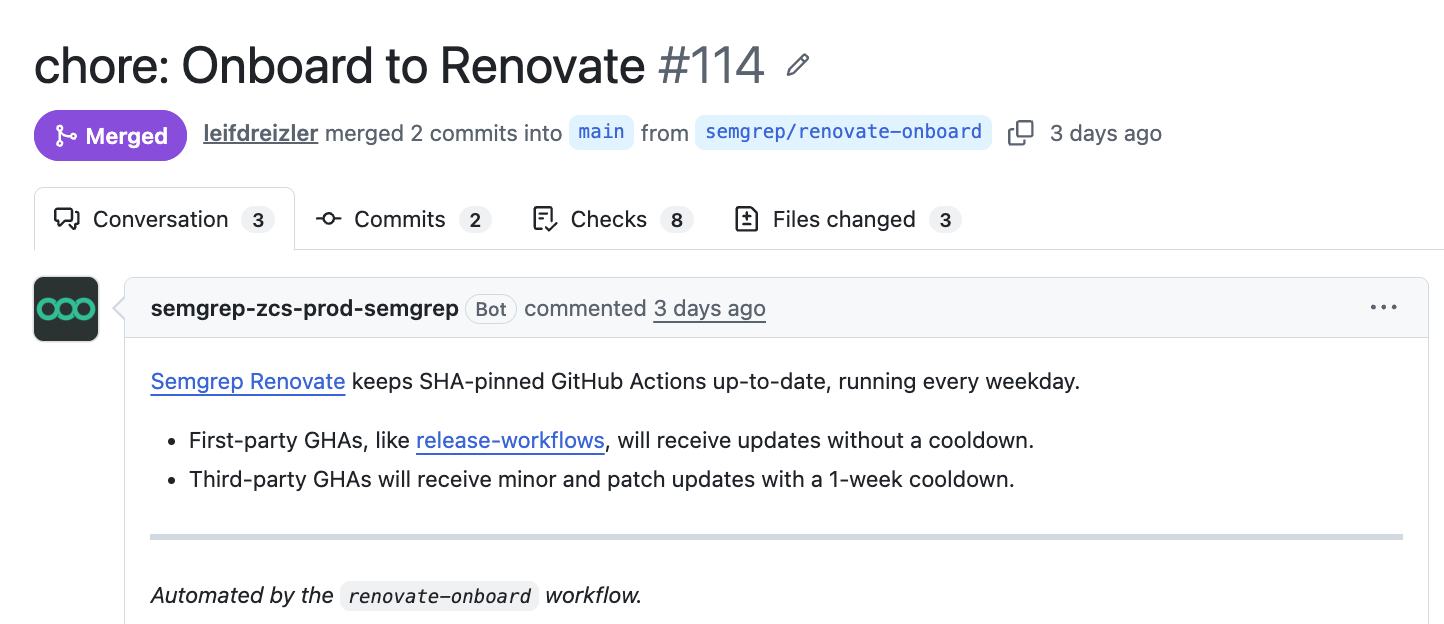Open the three-dot comment options menu
Screen dimensions: 1444x624
(x=1384, y=307)
